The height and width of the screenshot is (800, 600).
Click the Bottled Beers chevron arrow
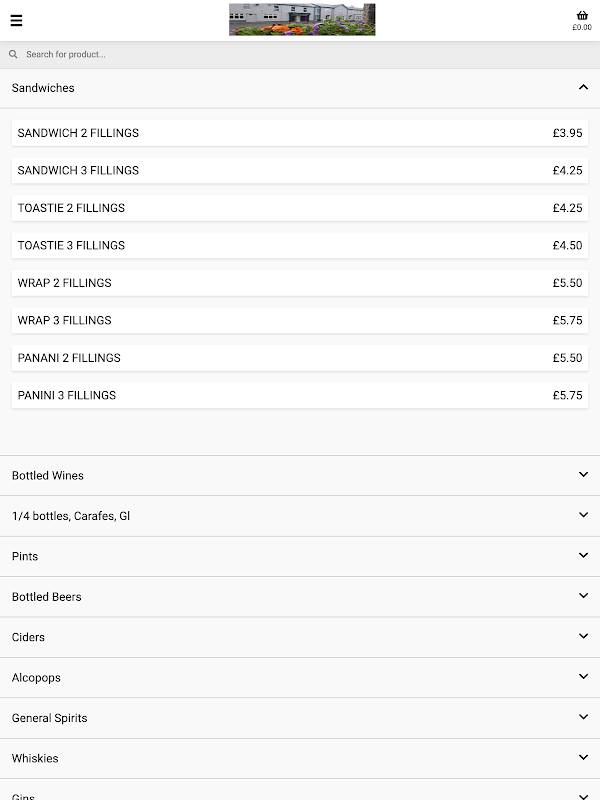point(583,596)
